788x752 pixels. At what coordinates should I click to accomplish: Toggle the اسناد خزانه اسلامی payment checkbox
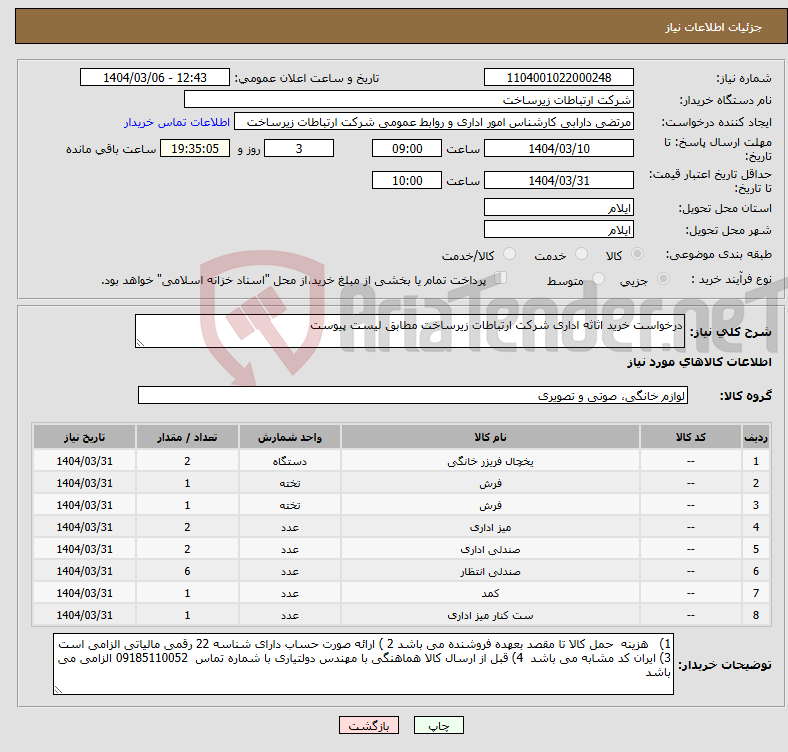click(500, 278)
